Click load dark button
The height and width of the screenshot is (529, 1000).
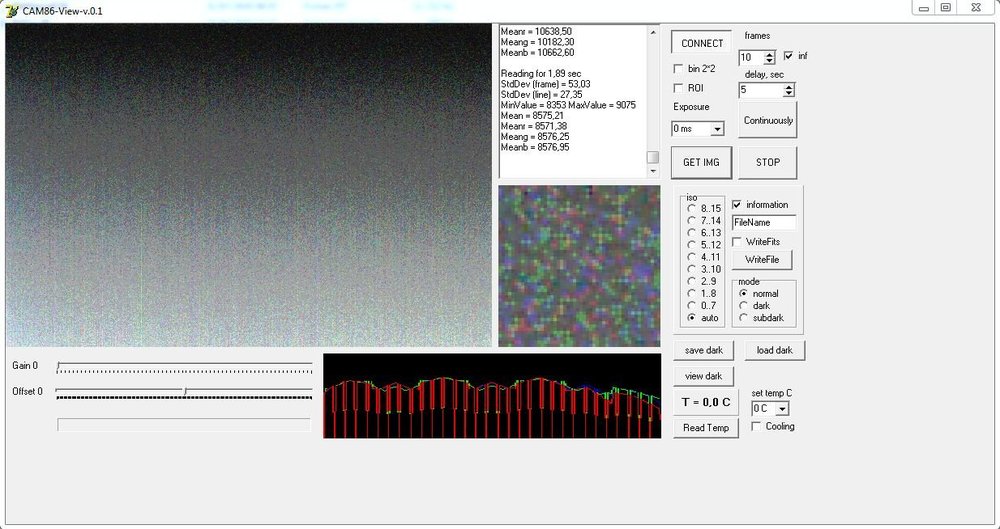coord(774,350)
